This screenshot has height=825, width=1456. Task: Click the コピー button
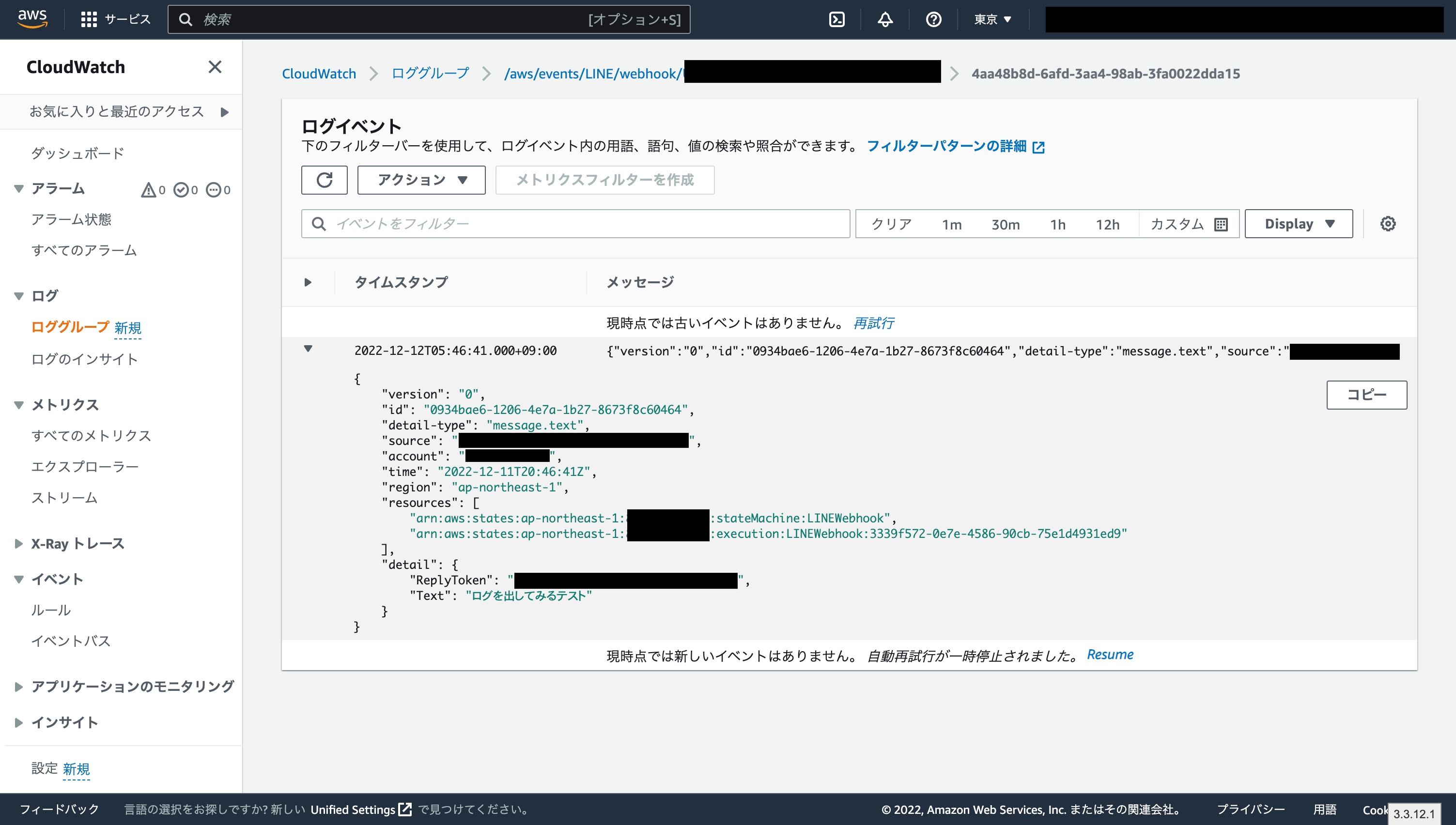1366,395
